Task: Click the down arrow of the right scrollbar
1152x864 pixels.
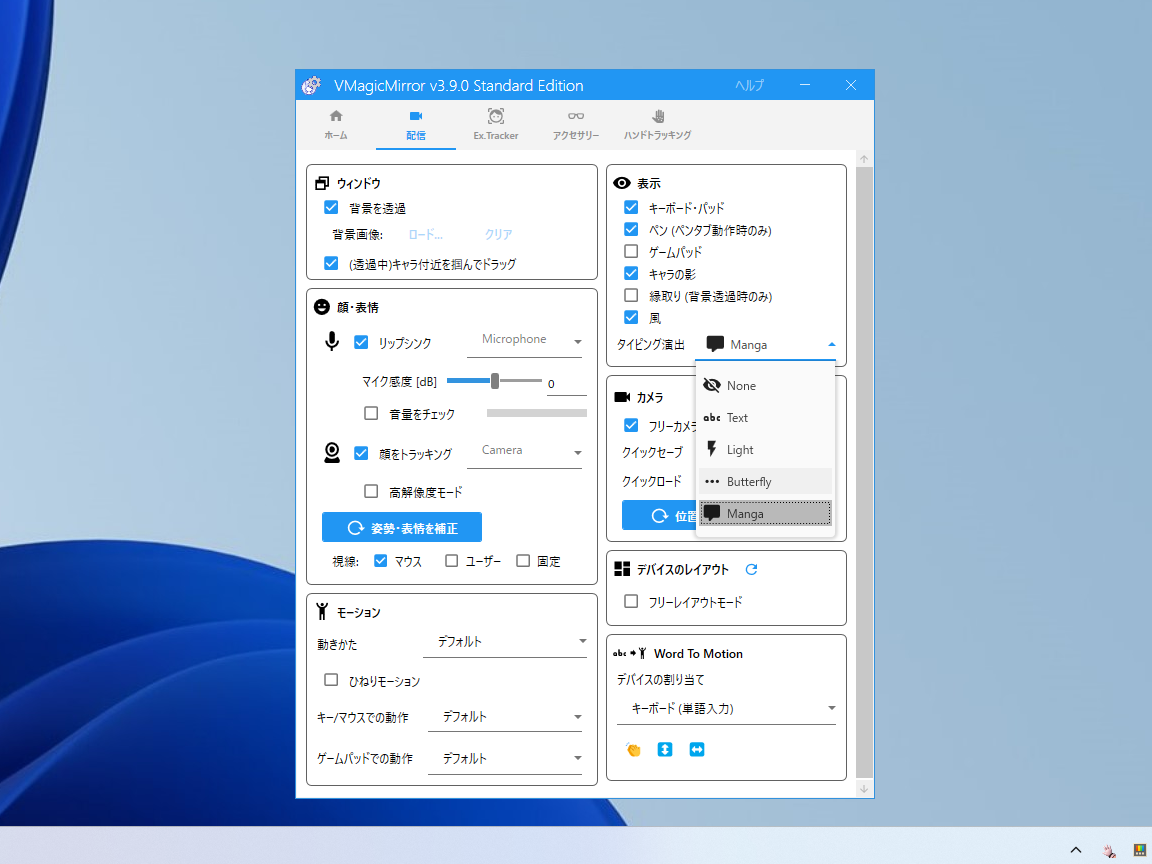Action: point(863,789)
